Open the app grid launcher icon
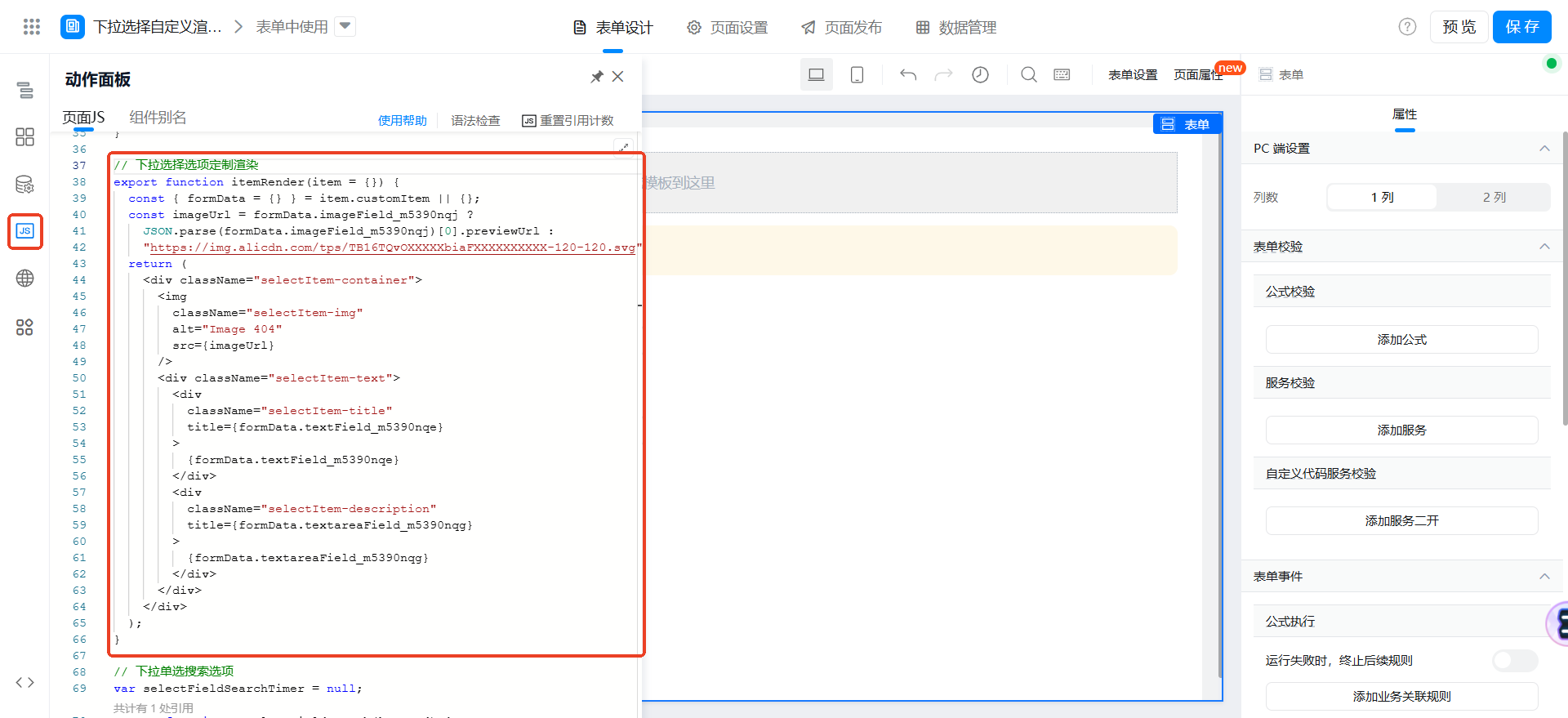 point(32,27)
